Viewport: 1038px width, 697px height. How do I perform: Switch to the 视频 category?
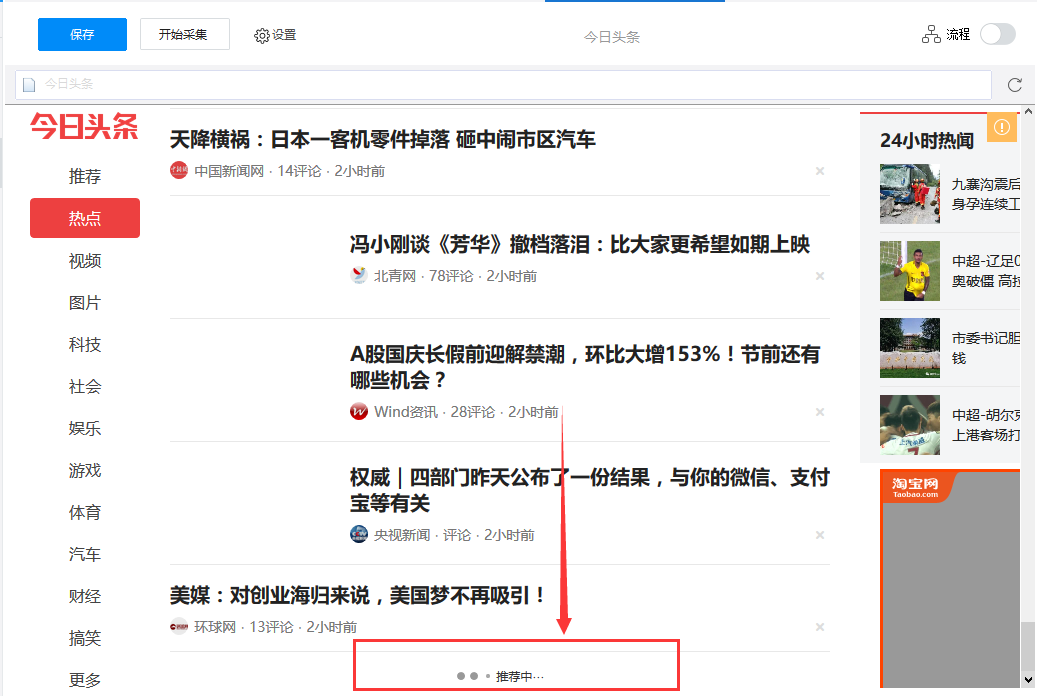(85, 261)
